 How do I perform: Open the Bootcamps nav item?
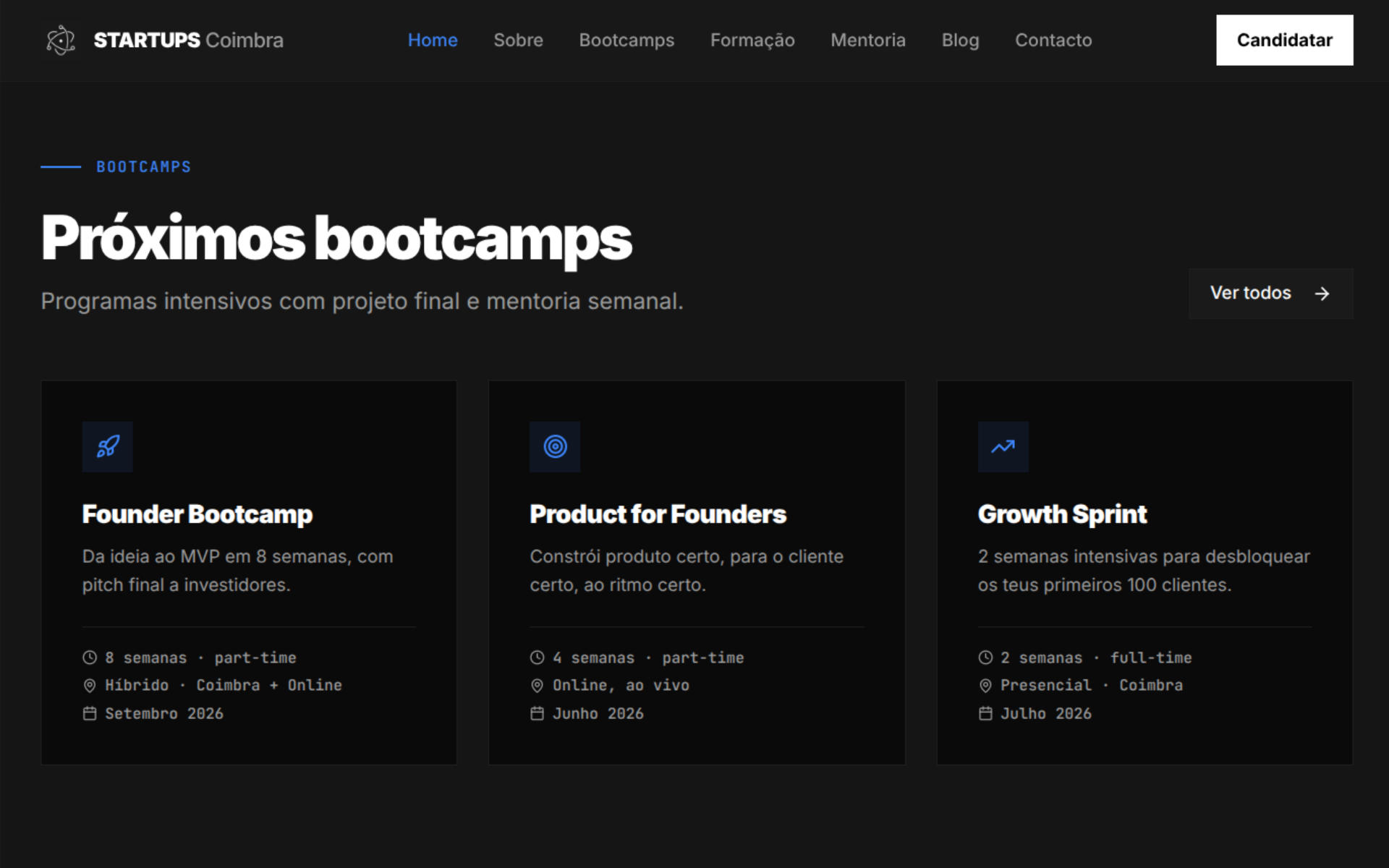pyautogui.click(x=626, y=40)
